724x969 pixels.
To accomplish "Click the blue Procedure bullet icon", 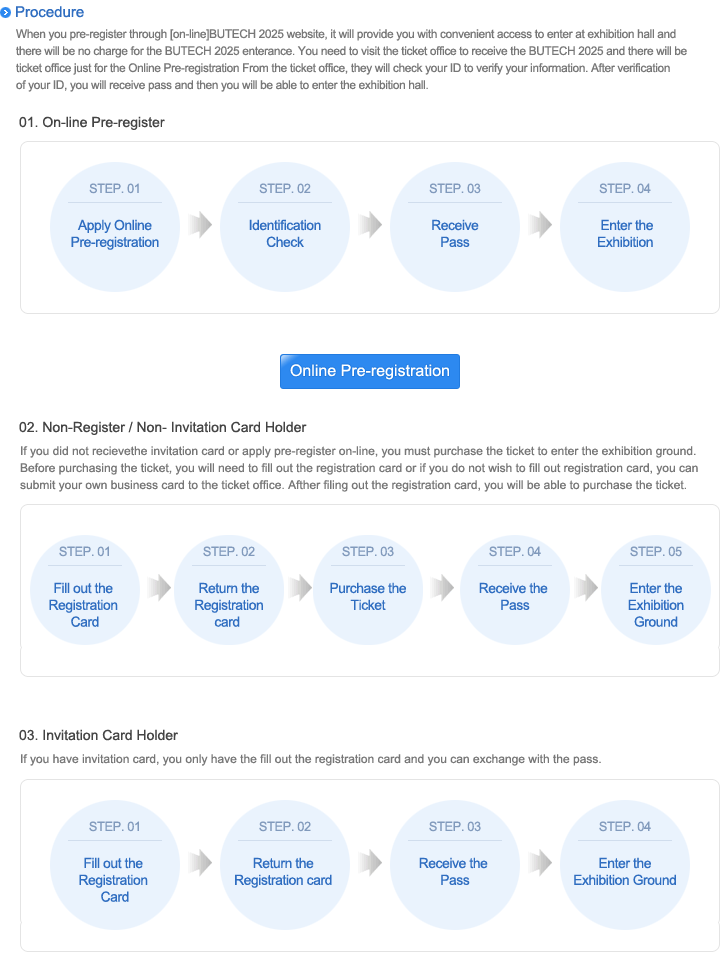I will (6, 12).
